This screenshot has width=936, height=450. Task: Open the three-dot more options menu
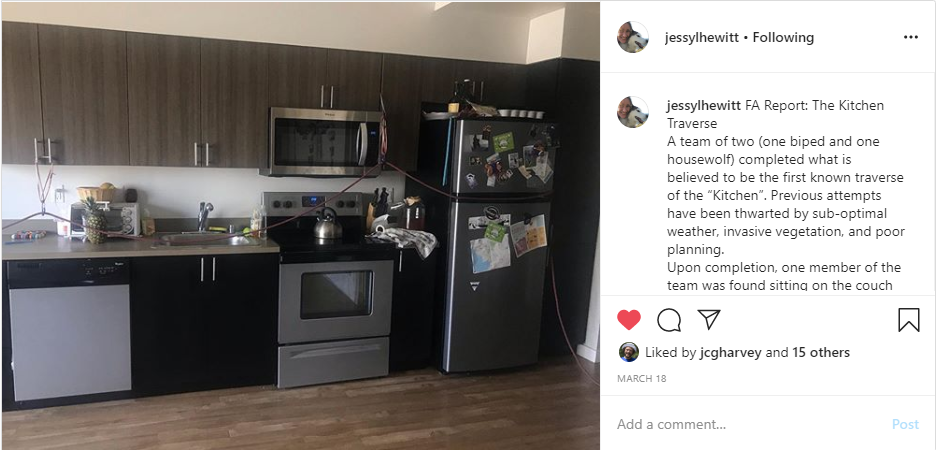[910, 37]
